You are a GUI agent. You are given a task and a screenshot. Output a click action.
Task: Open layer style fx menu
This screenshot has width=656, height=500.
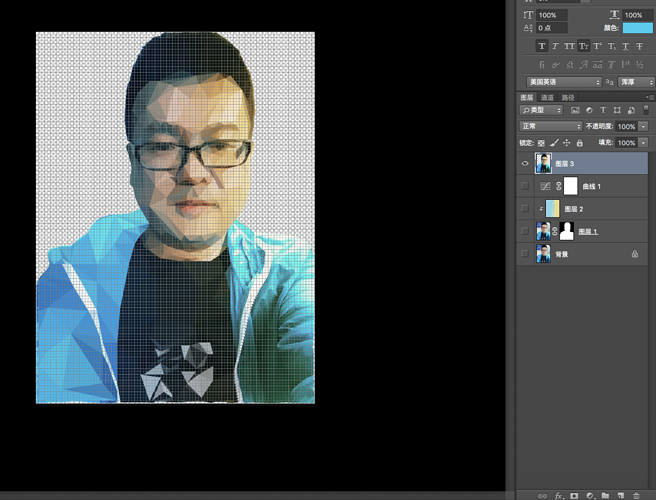(559, 495)
